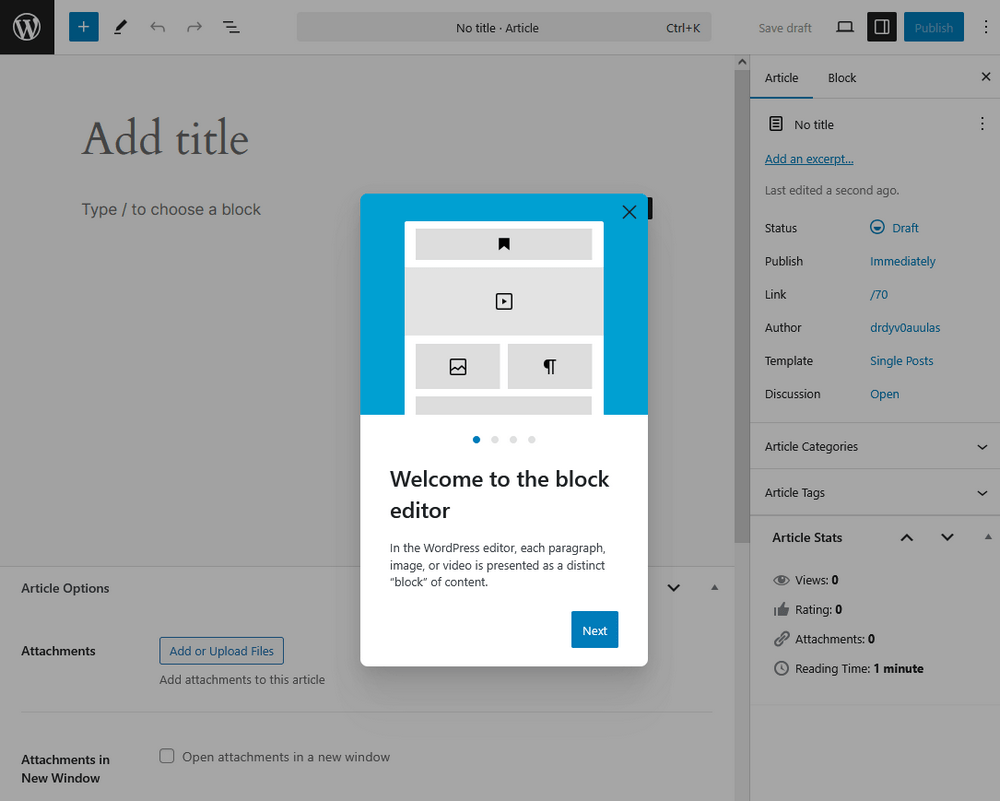Screen dimensions: 1000x801
Task: Click the WordPress logo icon
Action: [x=27, y=27]
